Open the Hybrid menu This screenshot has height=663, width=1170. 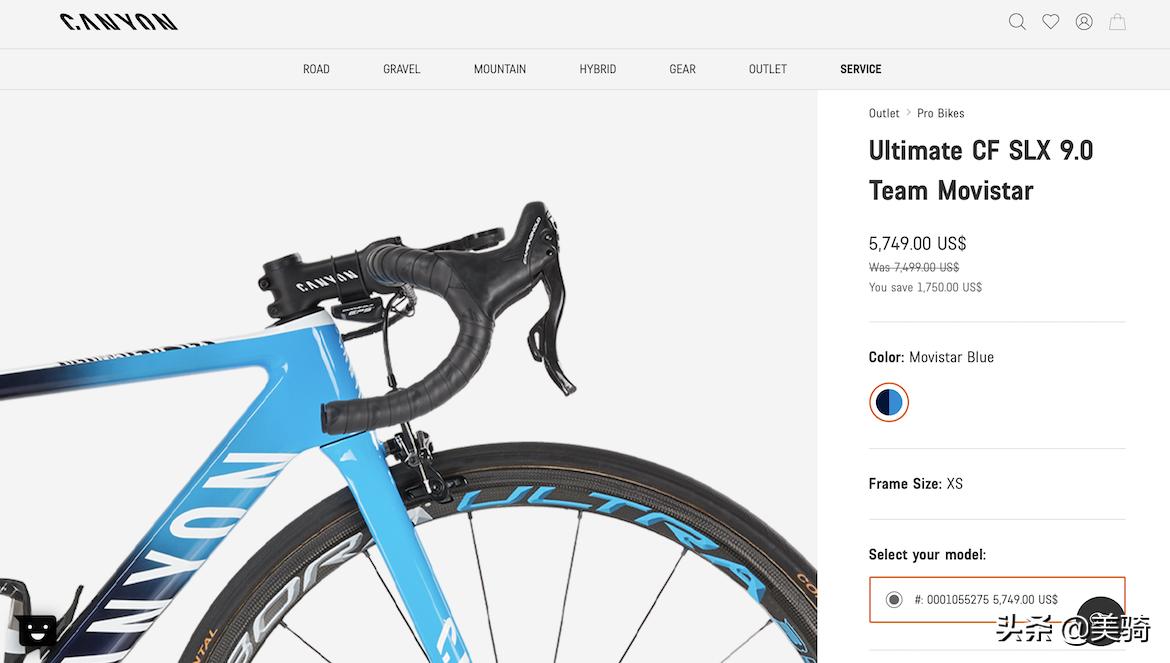coord(598,69)
